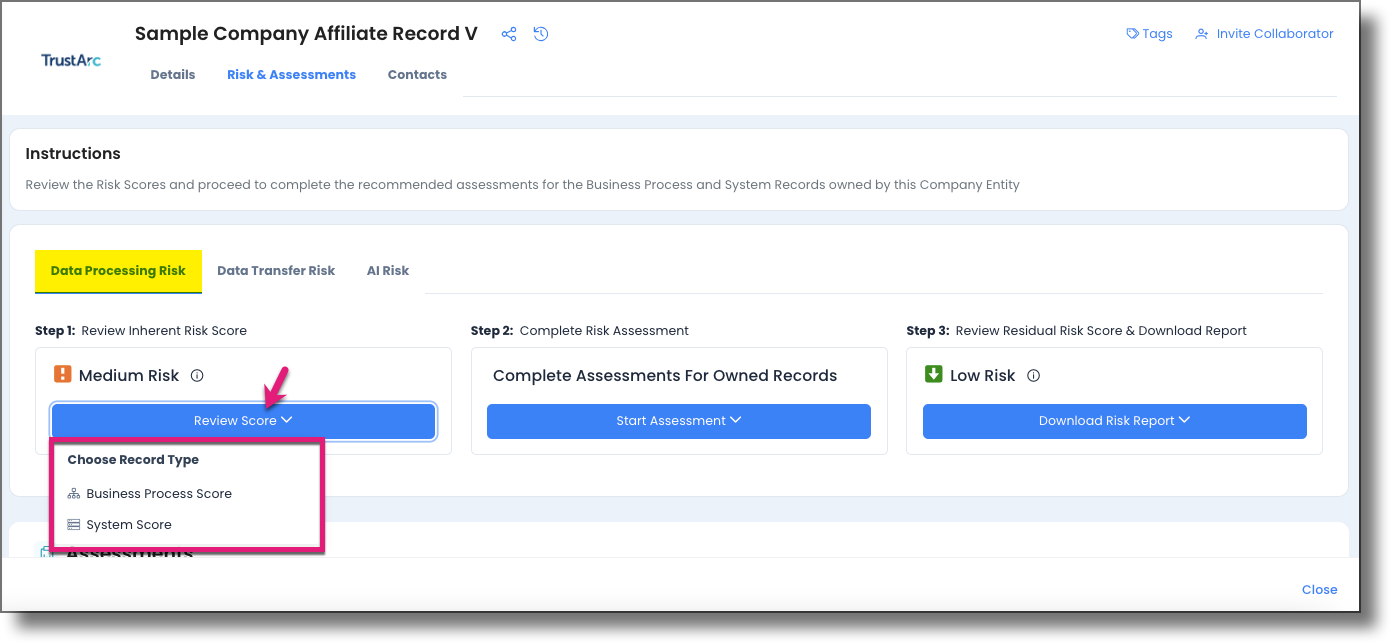Screen dimensions: 1392x644
Task: Click the Choose Record Type header
Action: click(133, 460)
